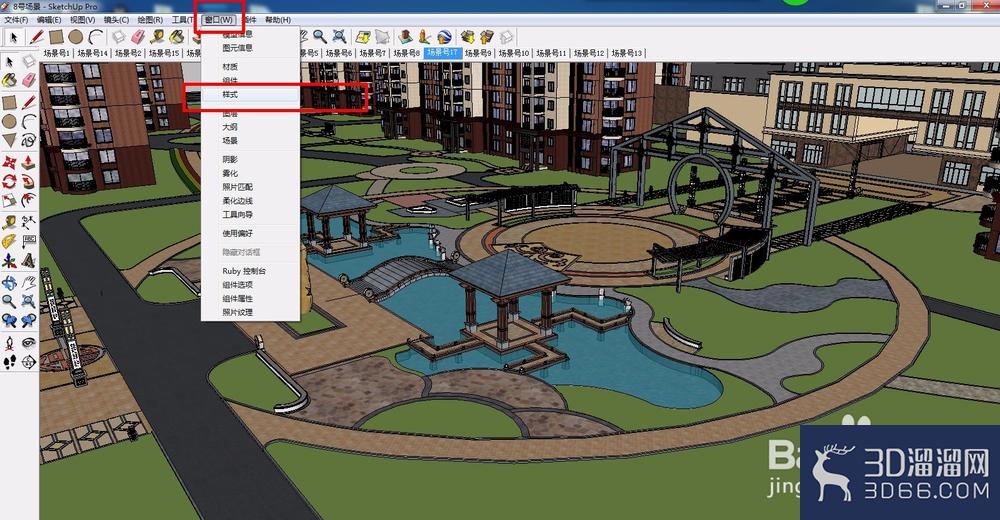This screenshot has width=1000, height=520.
Task: Open the 文件(F) menu
Action: pos(17,20)
